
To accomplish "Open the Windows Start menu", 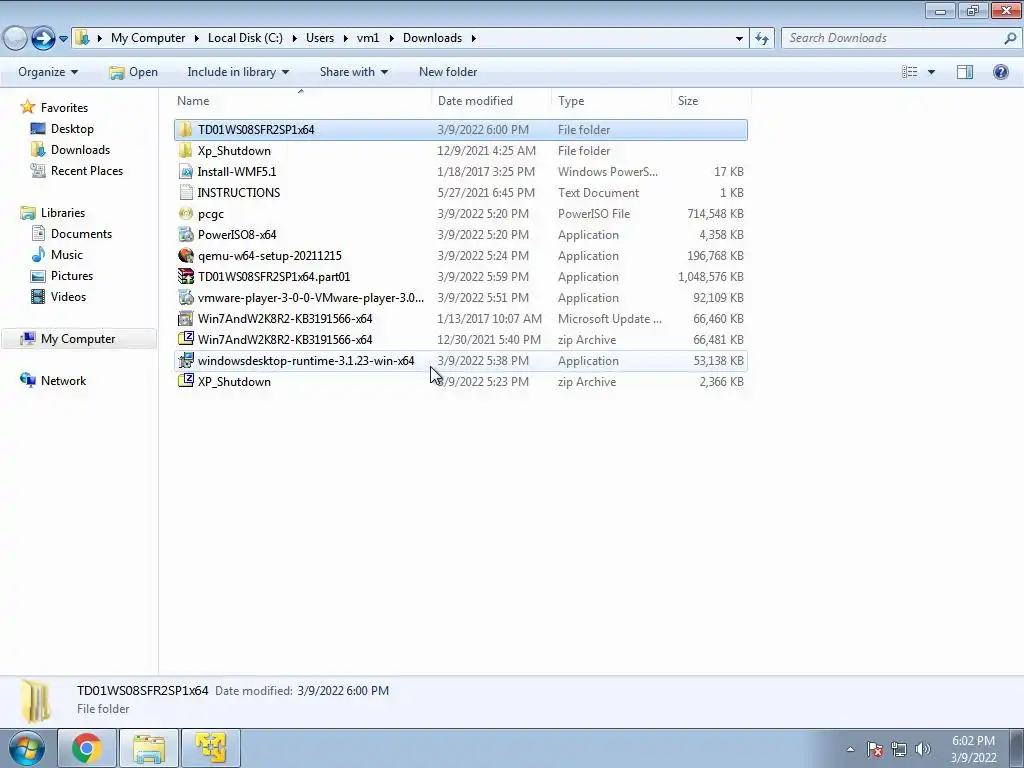I will coord(27,748).
